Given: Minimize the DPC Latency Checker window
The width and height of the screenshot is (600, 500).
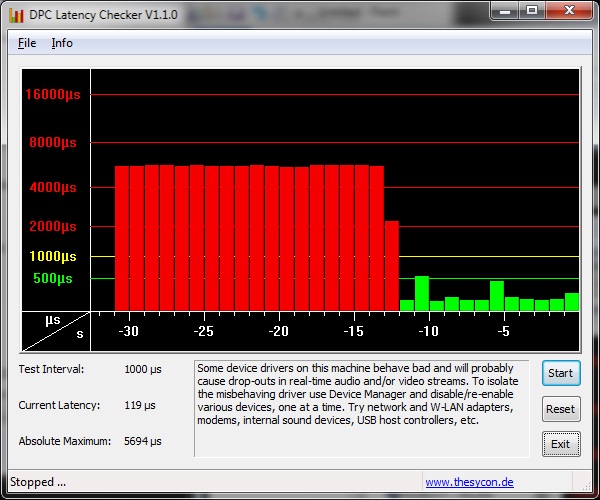Looking at the screenshot, I should 505,12.
